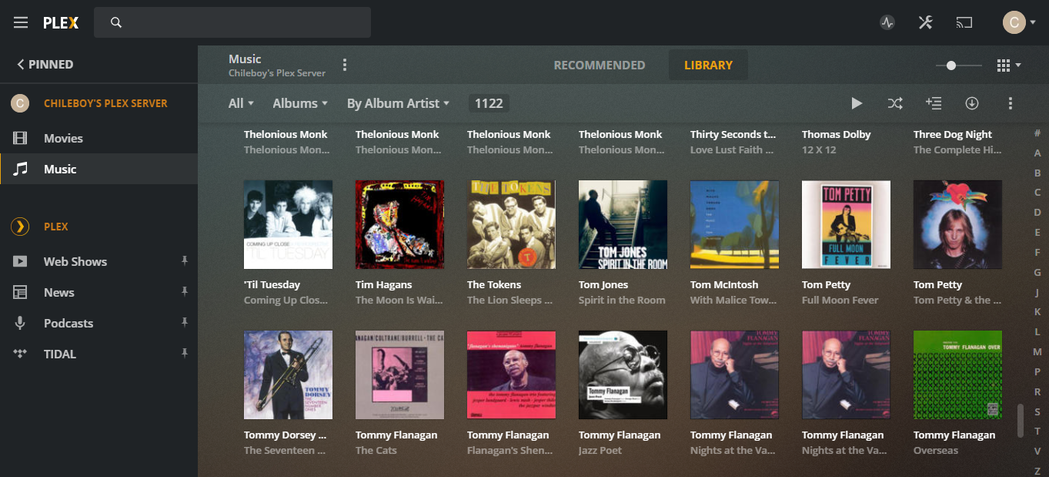This screenshot has height=477, width=1049.
Task: Play all albums with the Play button
Action: [856, 103]
